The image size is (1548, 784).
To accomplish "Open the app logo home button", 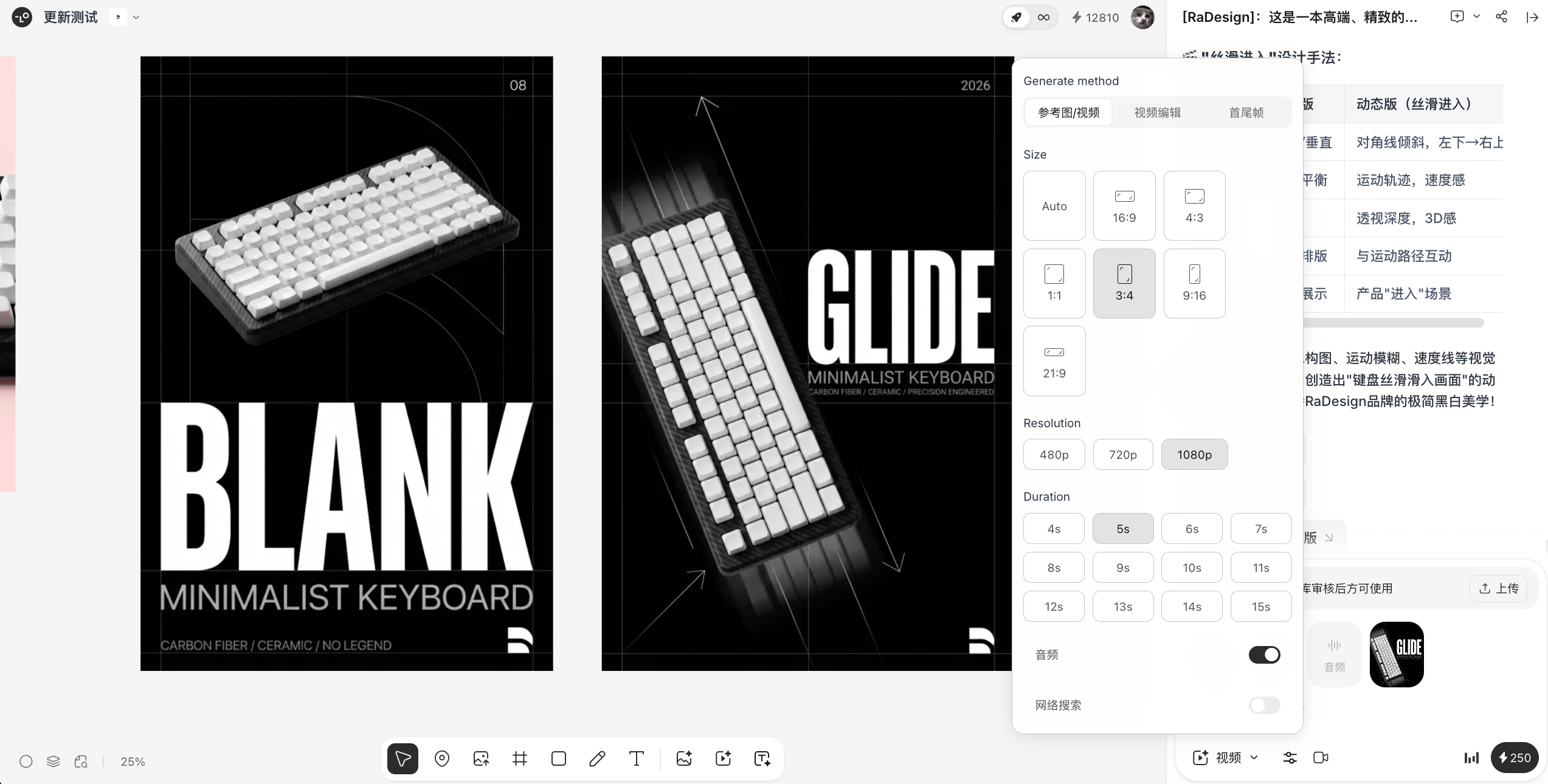I will pyautogui.click(x=22, y=17).
